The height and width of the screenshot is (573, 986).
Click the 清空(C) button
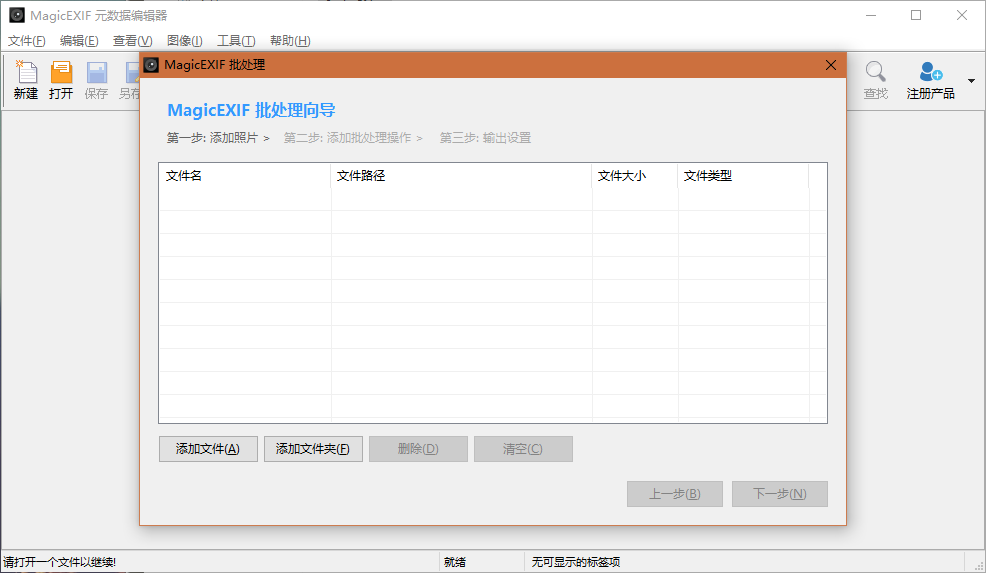coord(523,449)
